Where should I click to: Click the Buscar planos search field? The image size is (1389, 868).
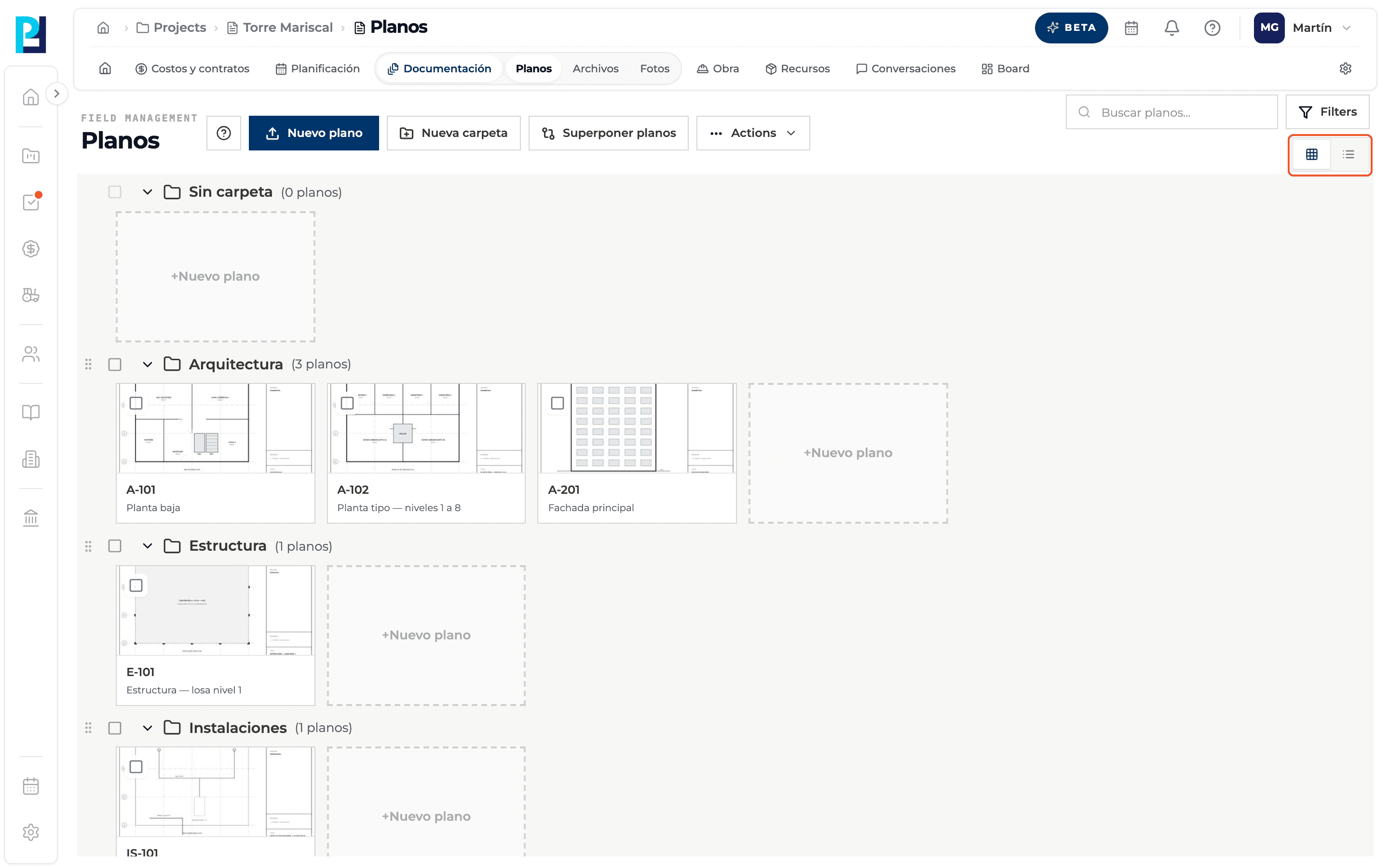(1171, 112)
